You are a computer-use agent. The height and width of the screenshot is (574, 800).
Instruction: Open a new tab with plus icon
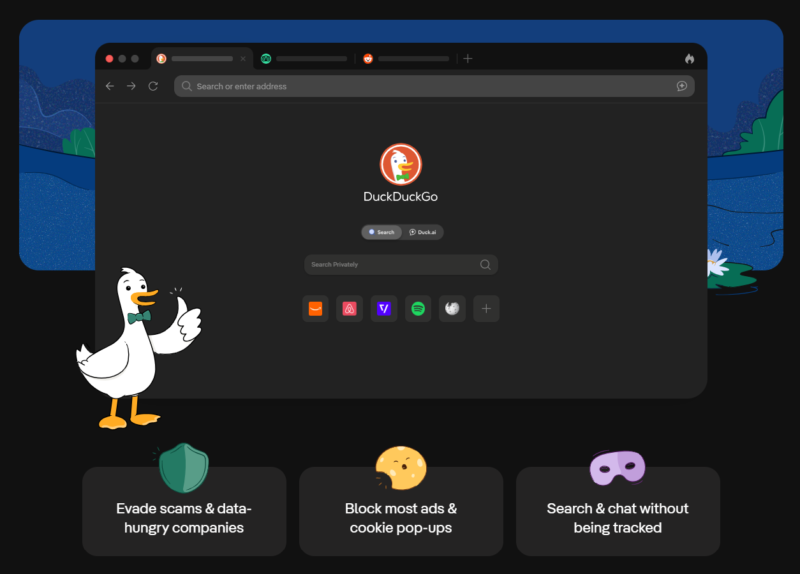point(468,59)
